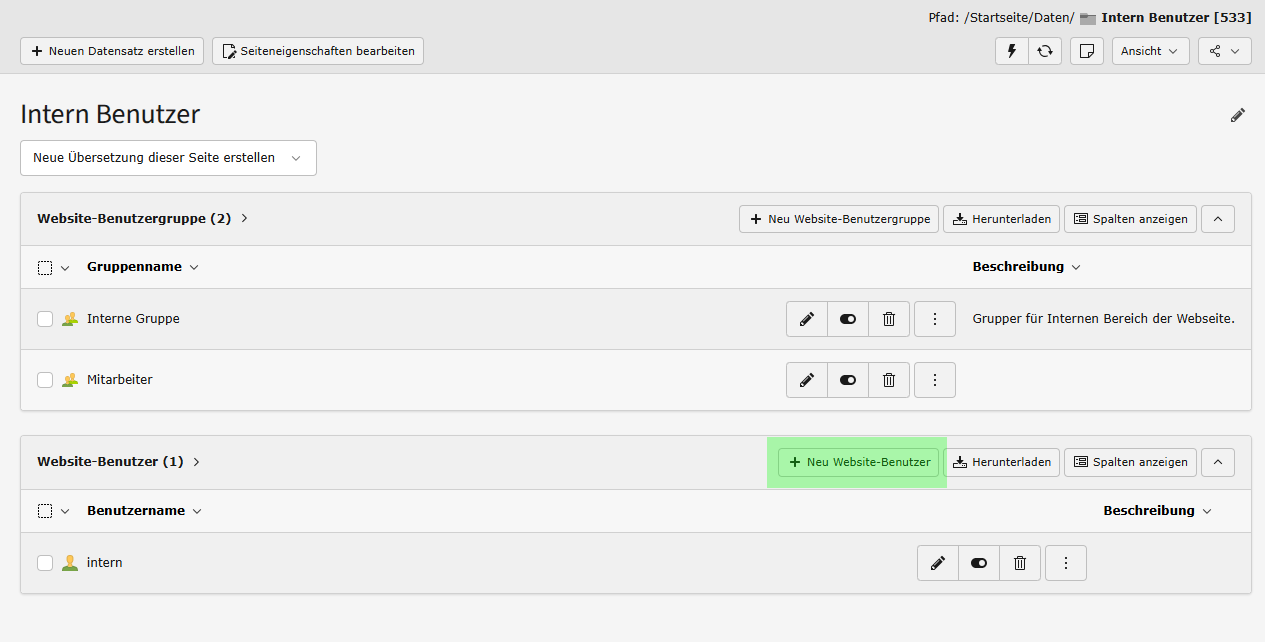Click Neu Website-Benutzer button
Image resolution: width=1266 pixels, height=642 pixels.
coord(859,462)
